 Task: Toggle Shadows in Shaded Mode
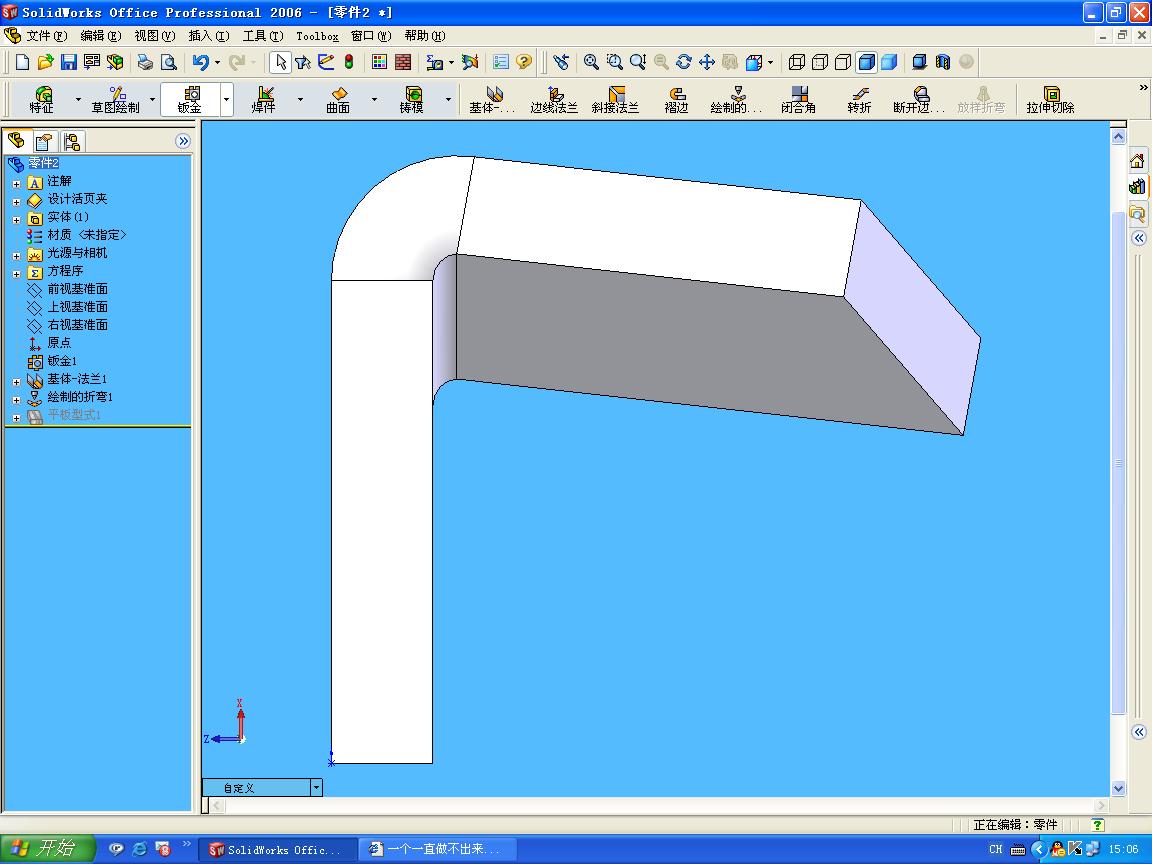point(919,62)
